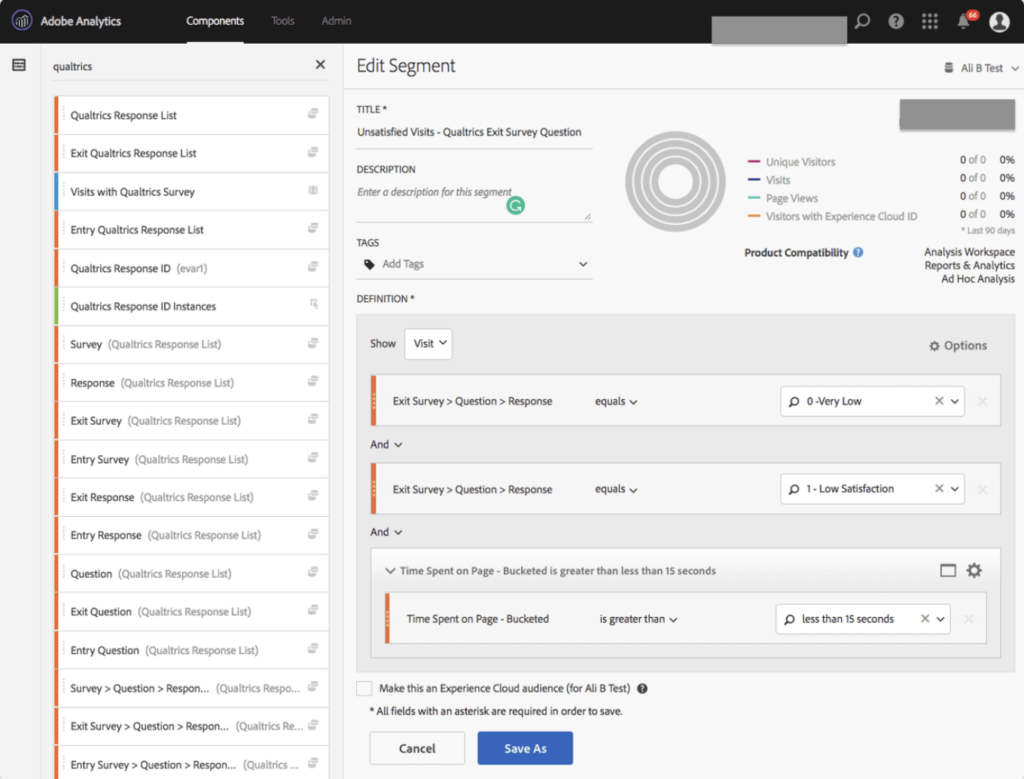Open the Tools menu

(283, 21)
